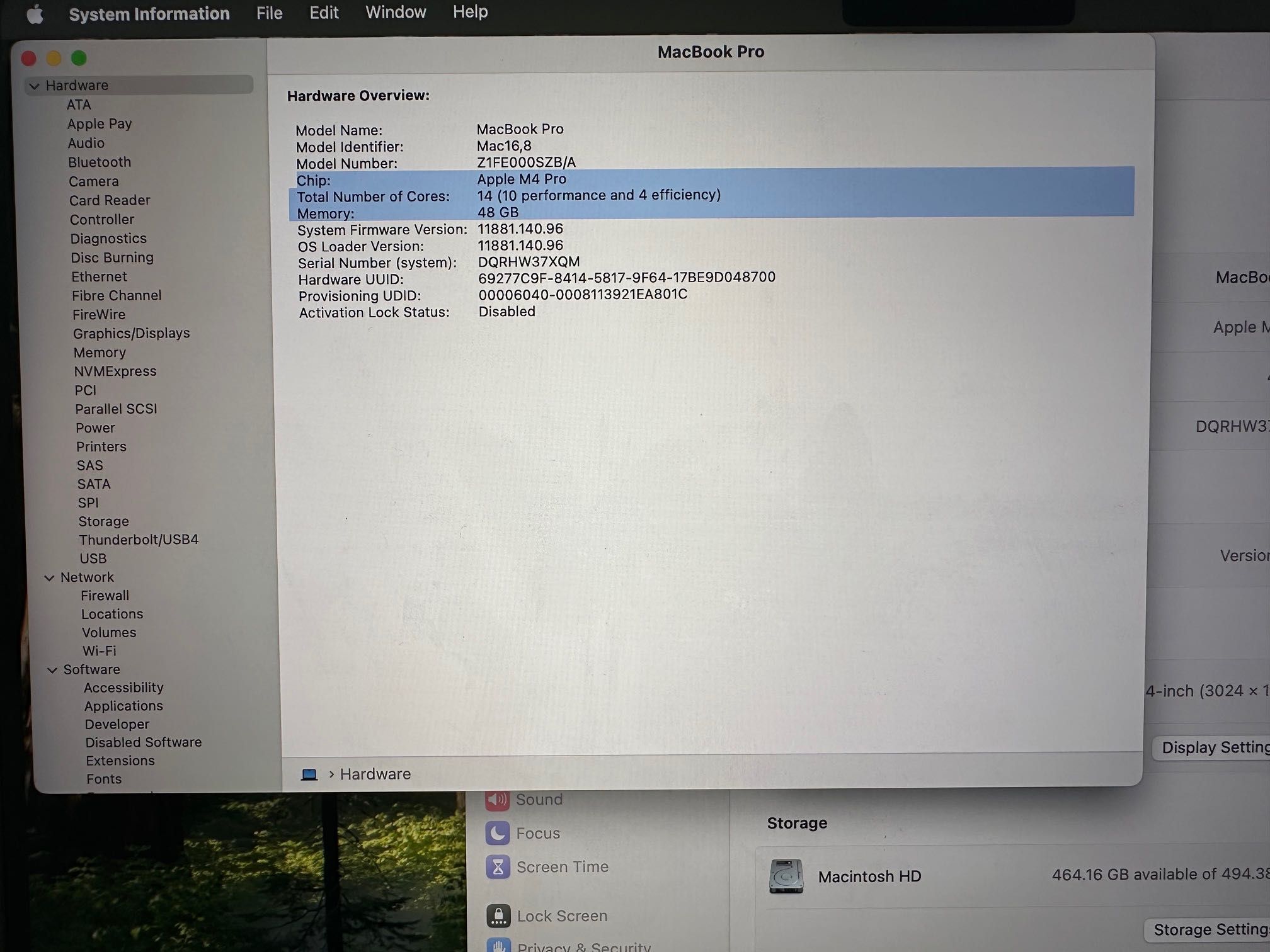Select Printers in the sidebar
1270x952 pixels.
[101, 447]
